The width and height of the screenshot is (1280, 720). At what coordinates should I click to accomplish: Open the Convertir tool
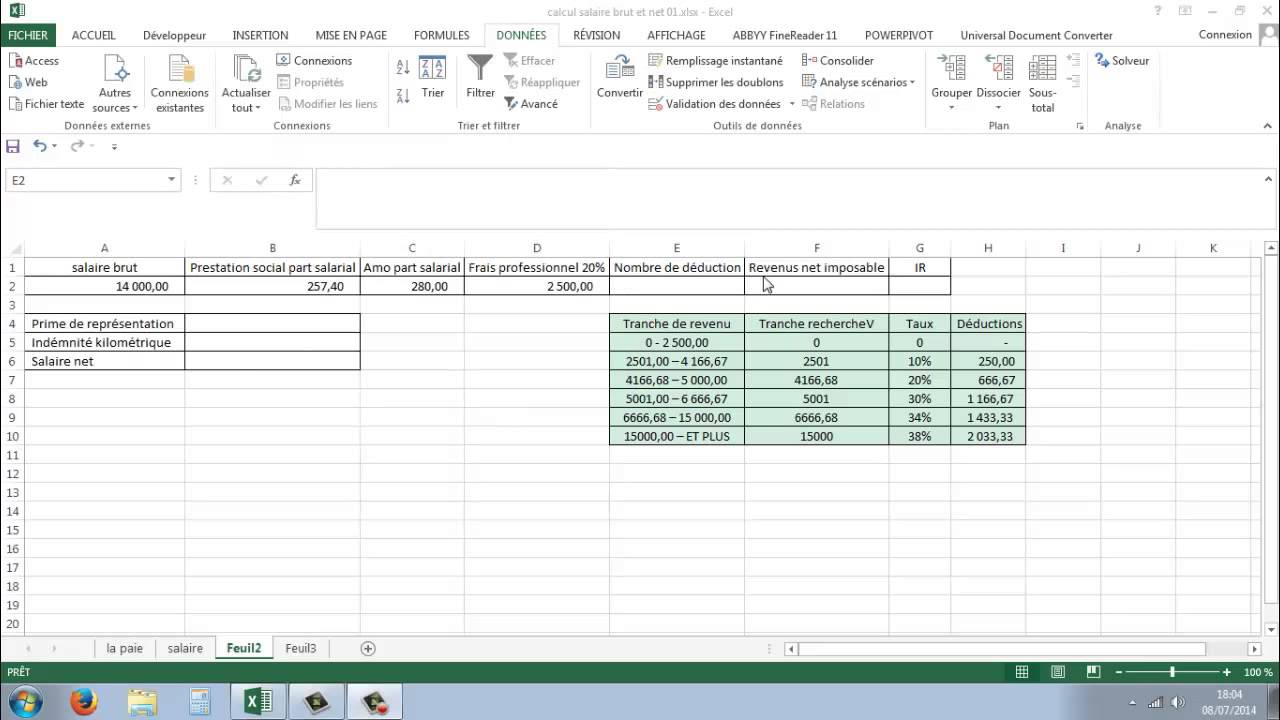618,80
